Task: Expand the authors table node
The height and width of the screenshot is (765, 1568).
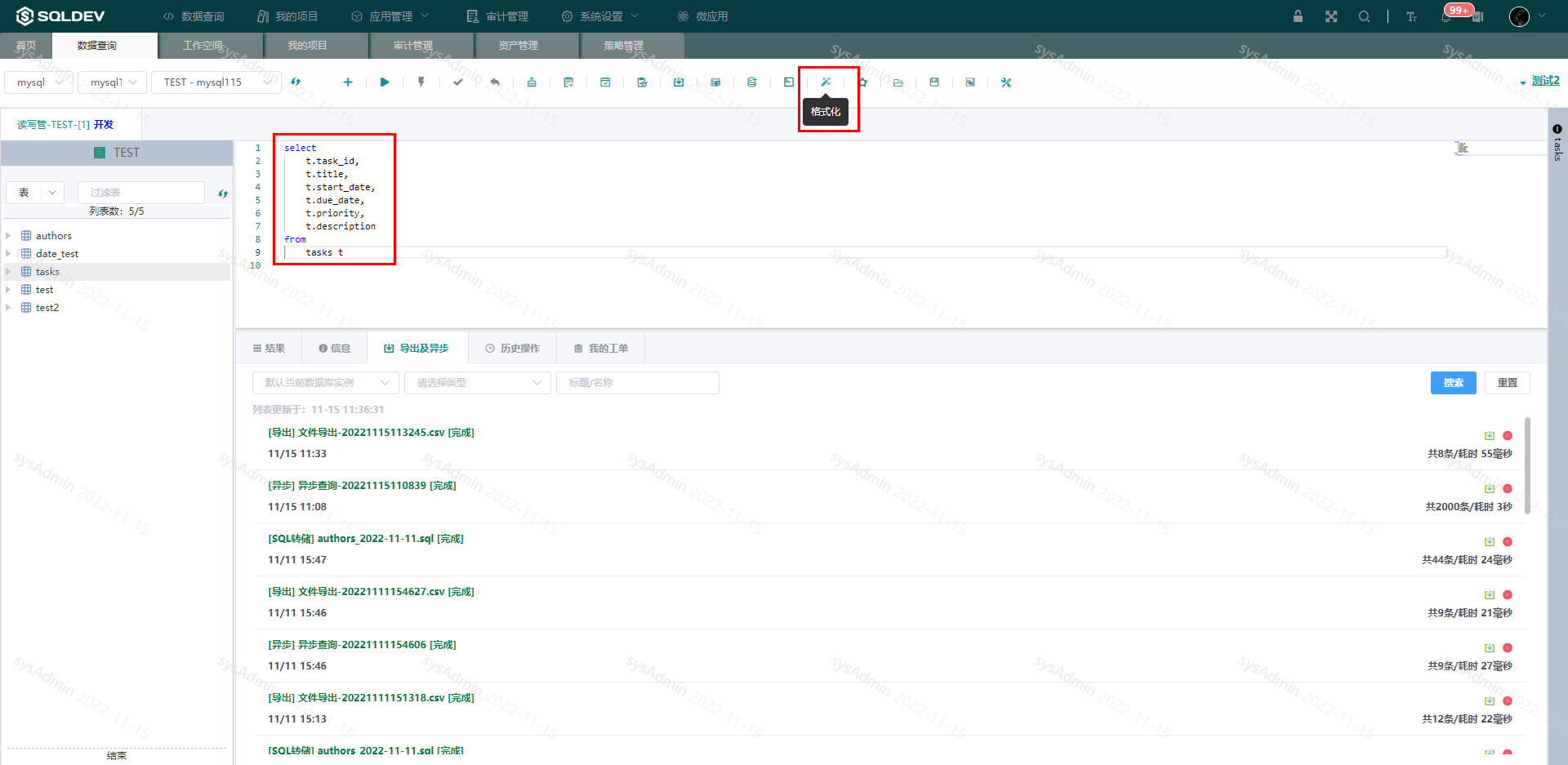Action: coord(8,236)
